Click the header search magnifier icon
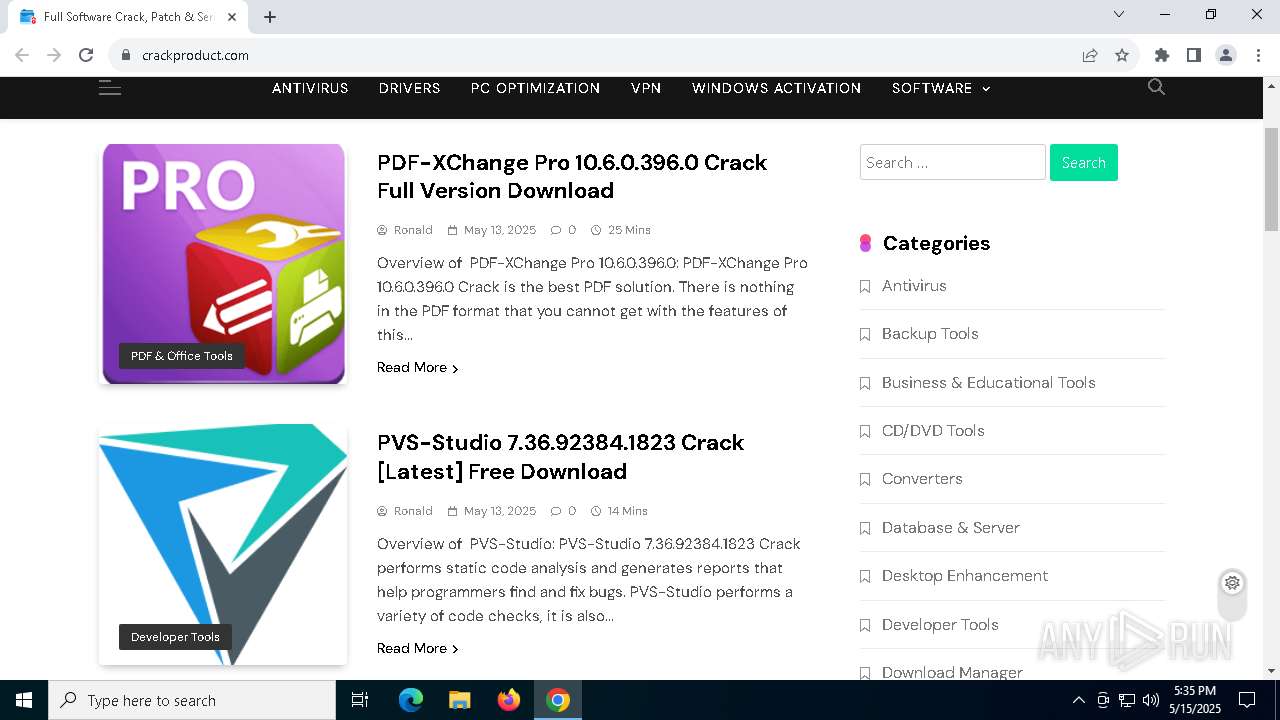Viewport: 1280px width, 720px height. pos(1156,87)
